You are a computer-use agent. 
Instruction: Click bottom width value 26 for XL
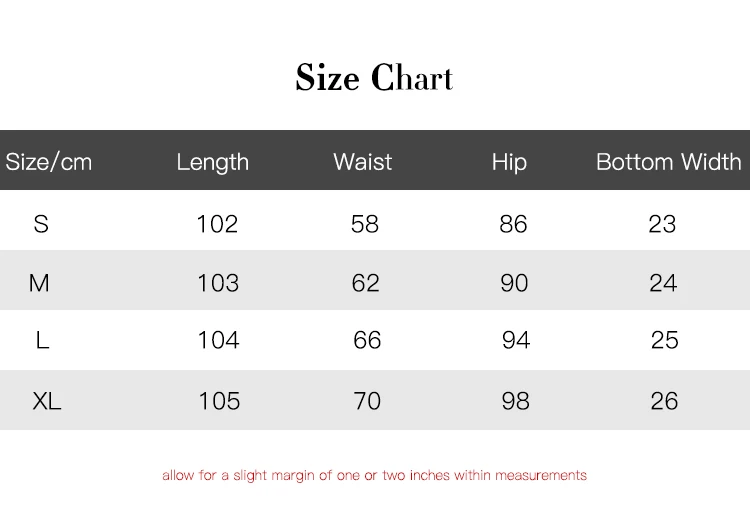(664, 402)
